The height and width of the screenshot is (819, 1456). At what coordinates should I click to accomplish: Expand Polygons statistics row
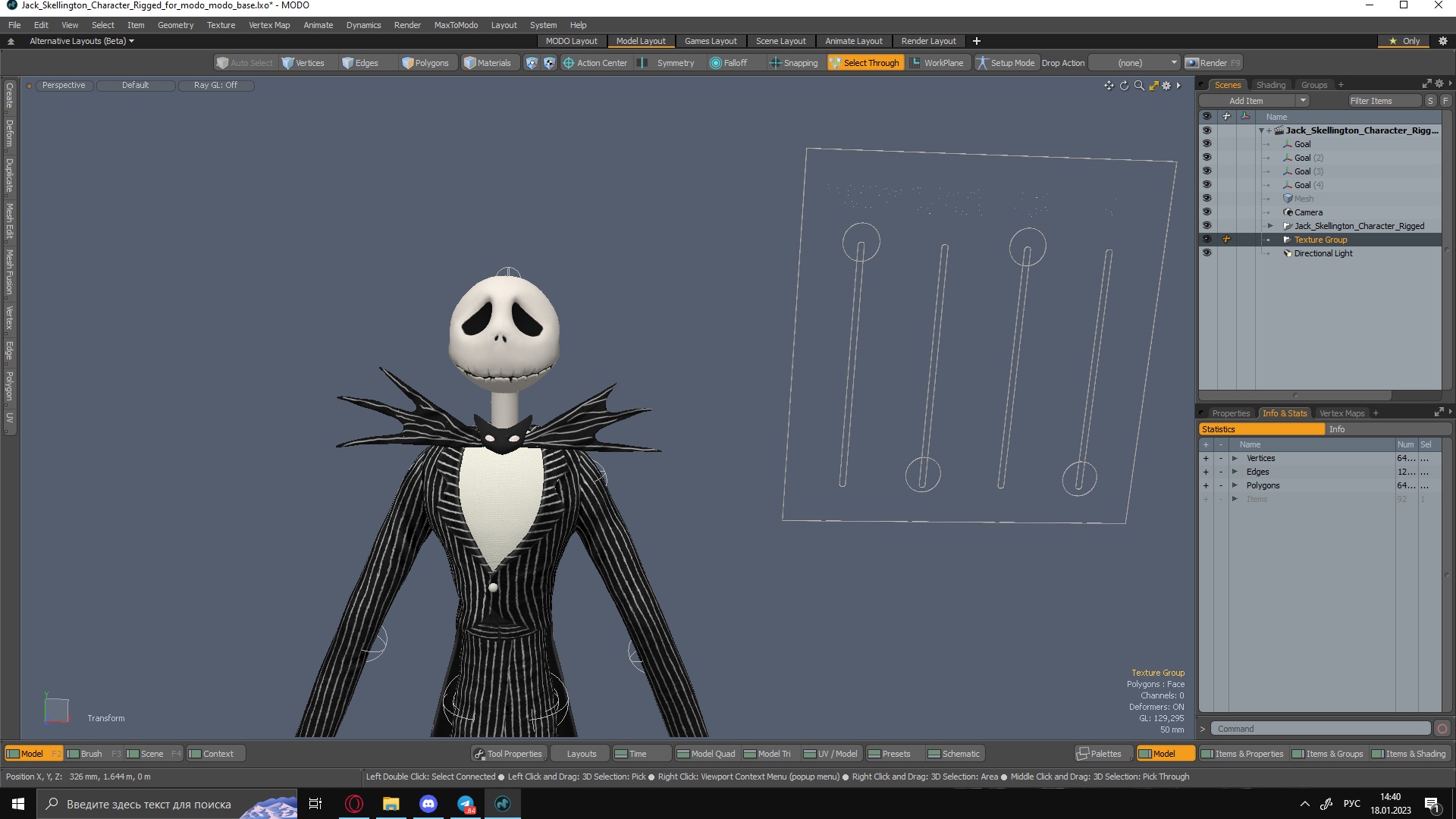[1235, 485]
